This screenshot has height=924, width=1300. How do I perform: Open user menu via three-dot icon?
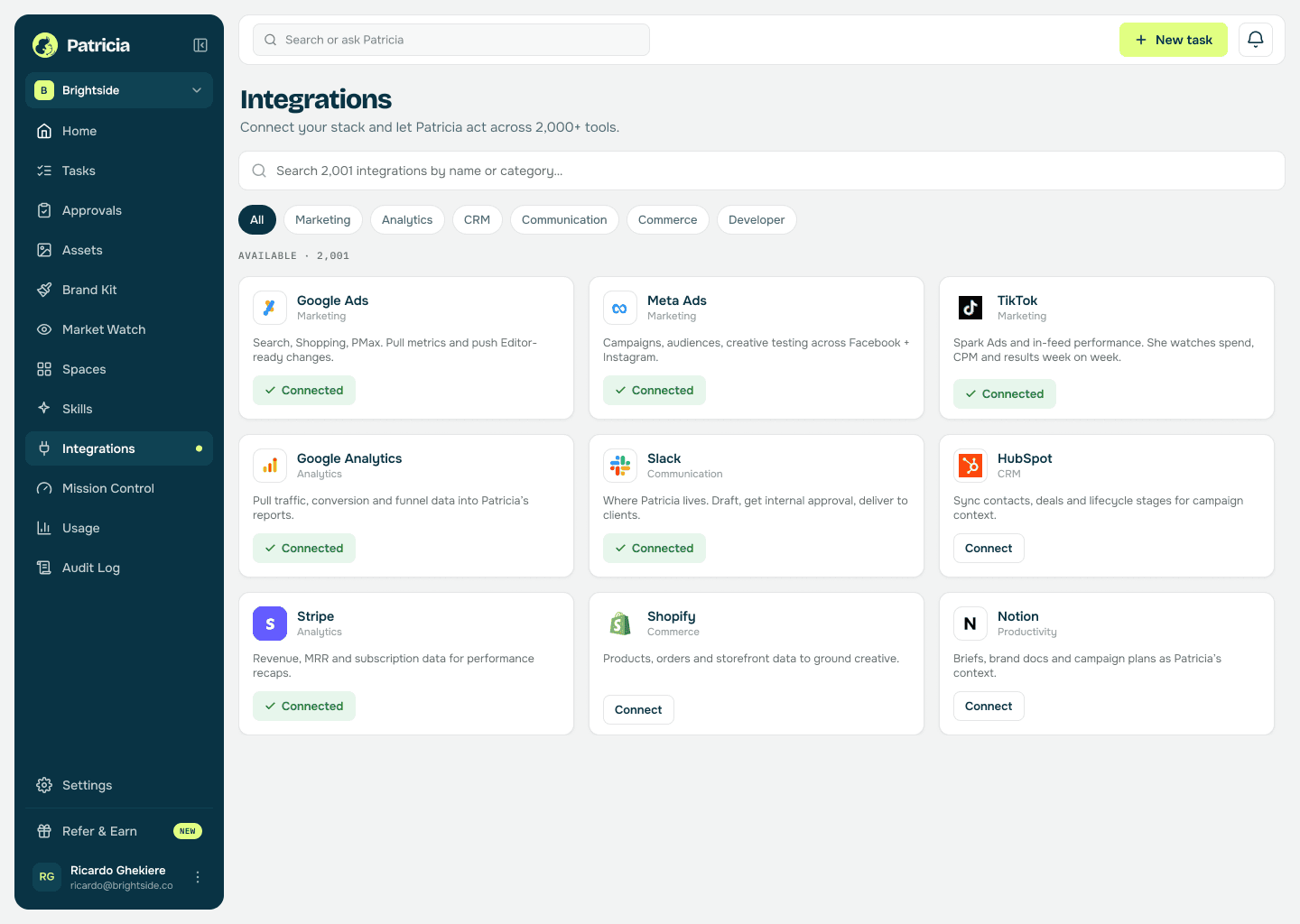pyautogui.click(x=198, y=877)
